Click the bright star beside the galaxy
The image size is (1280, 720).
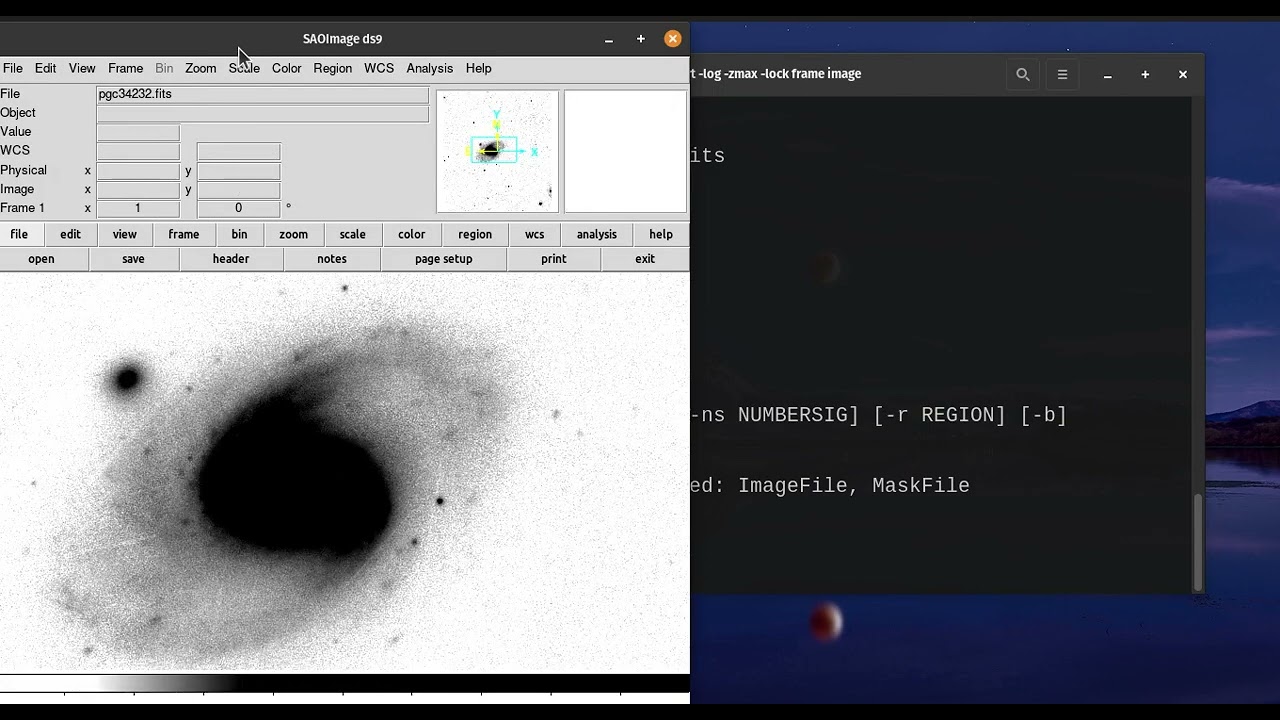(127, 379)
